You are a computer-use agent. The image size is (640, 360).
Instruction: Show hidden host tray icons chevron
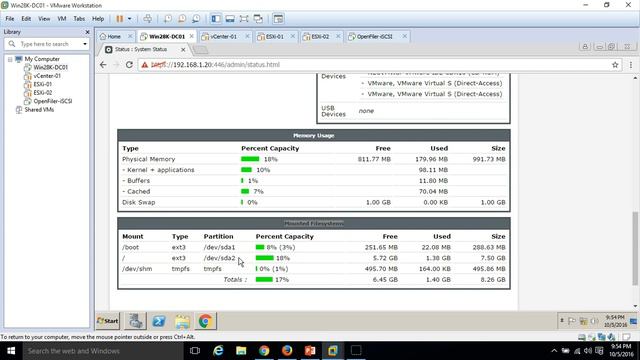[554, 351]
